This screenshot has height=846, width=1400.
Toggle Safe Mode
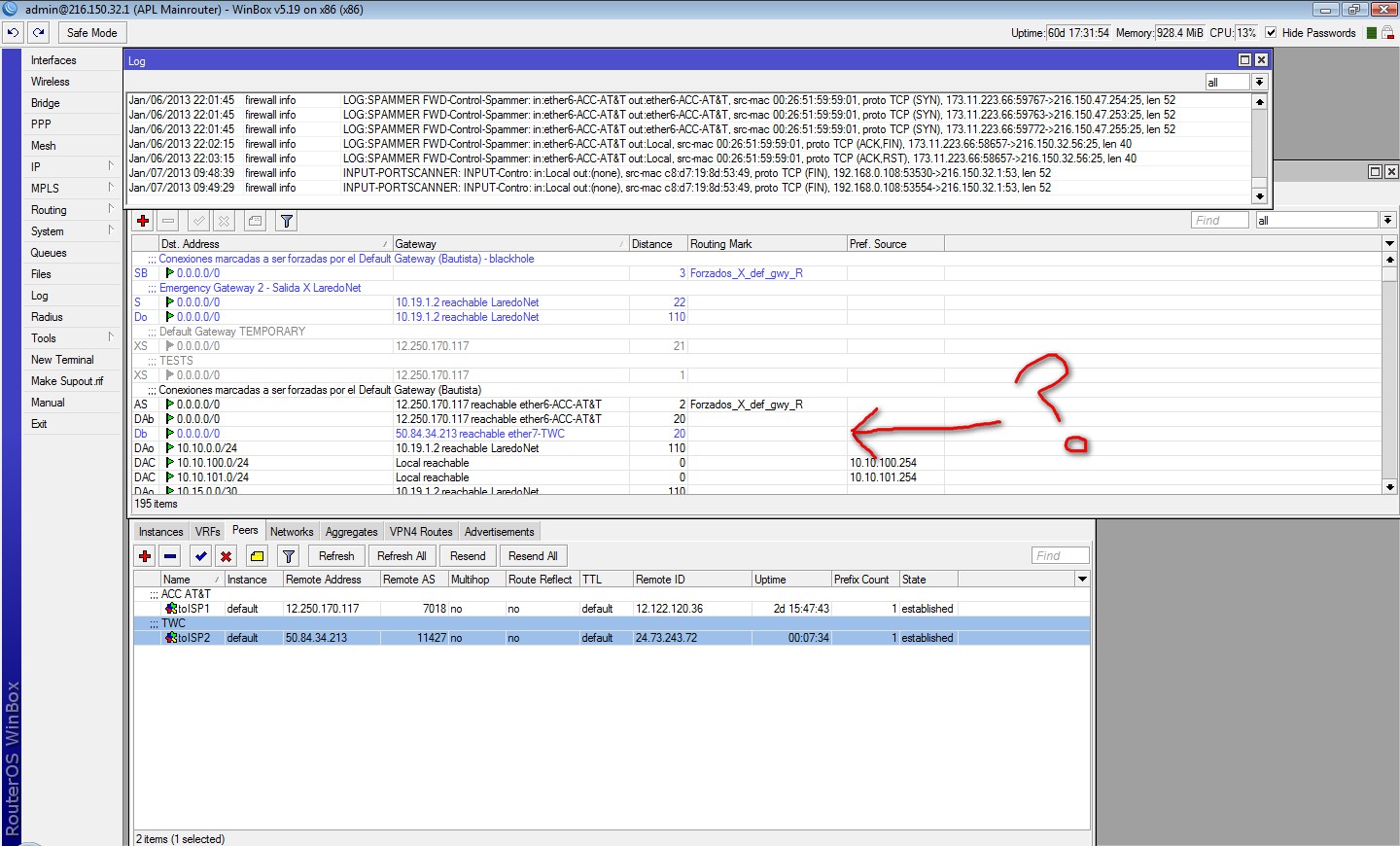(x=92, y=32)
